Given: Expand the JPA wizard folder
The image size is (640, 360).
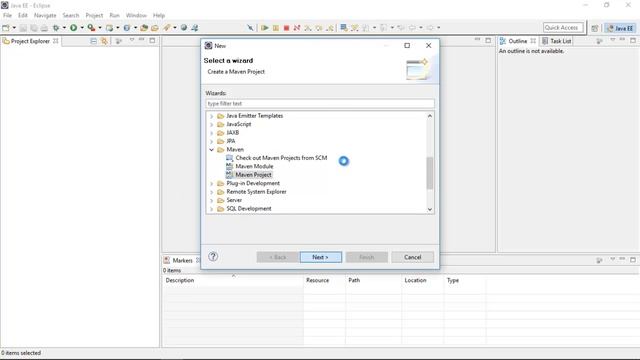Looking at the screenshot, I should point(211,142).
